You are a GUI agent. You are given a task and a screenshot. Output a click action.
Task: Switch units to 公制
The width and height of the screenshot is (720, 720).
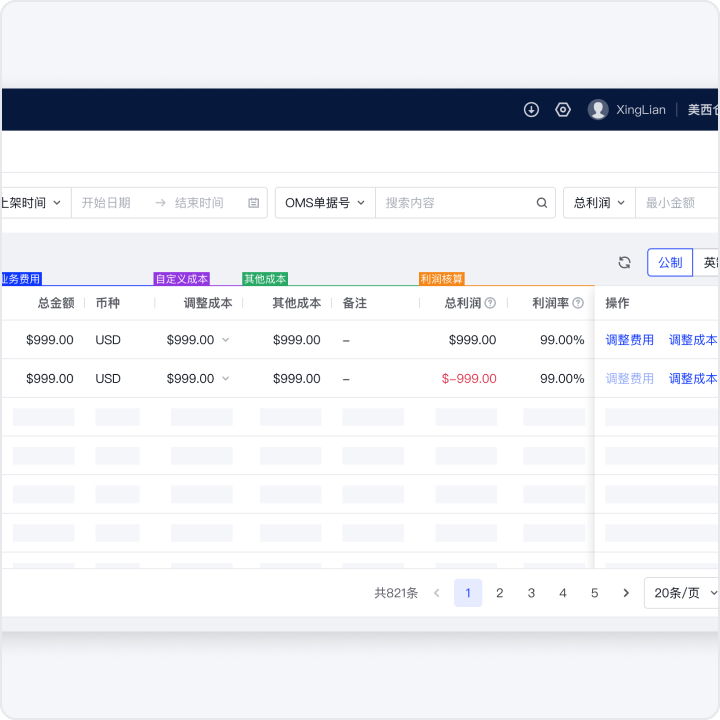tap(670, 262)
